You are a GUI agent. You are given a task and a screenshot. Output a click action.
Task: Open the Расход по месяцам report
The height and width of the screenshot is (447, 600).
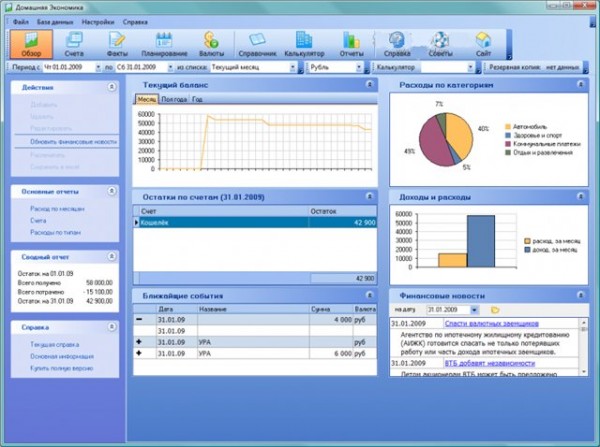click(x=57, y=209)
